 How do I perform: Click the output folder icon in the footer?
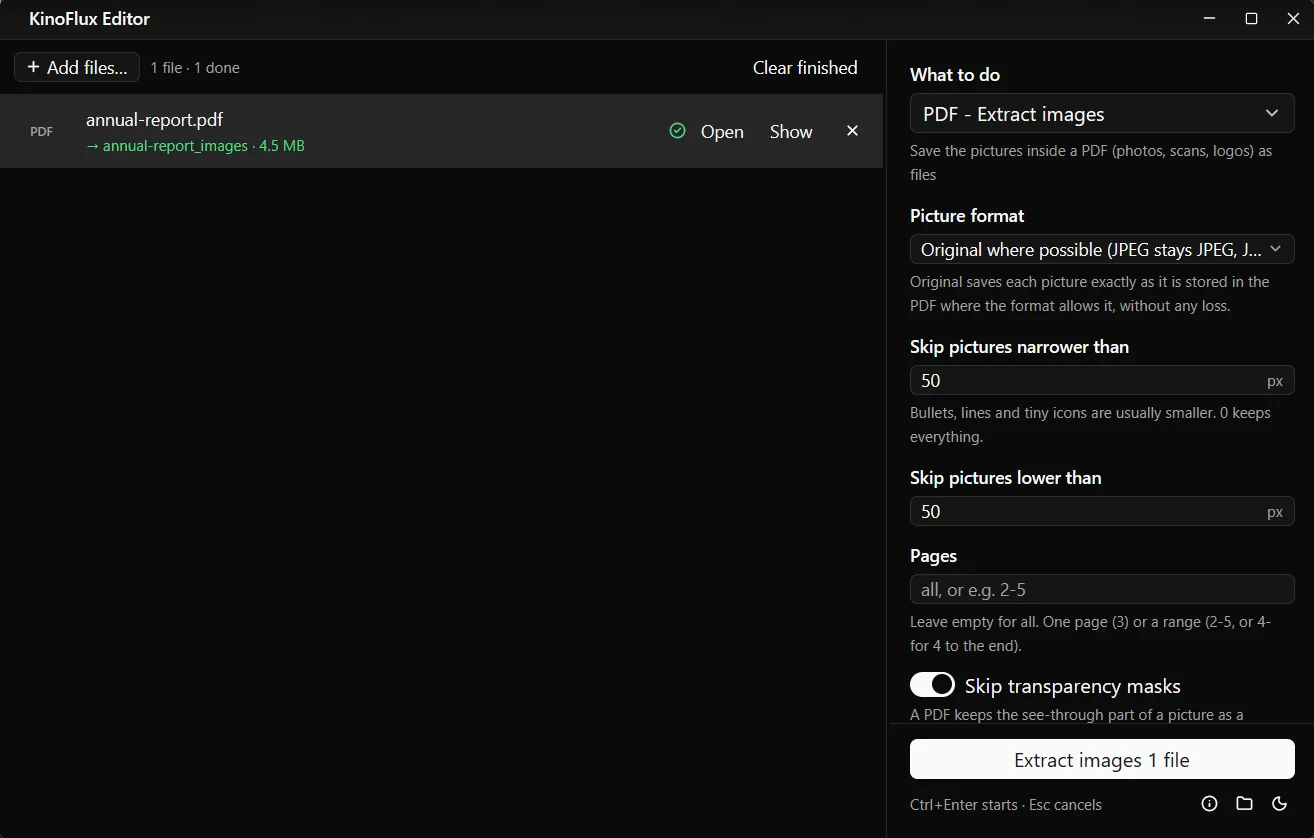coord(1244,803)
